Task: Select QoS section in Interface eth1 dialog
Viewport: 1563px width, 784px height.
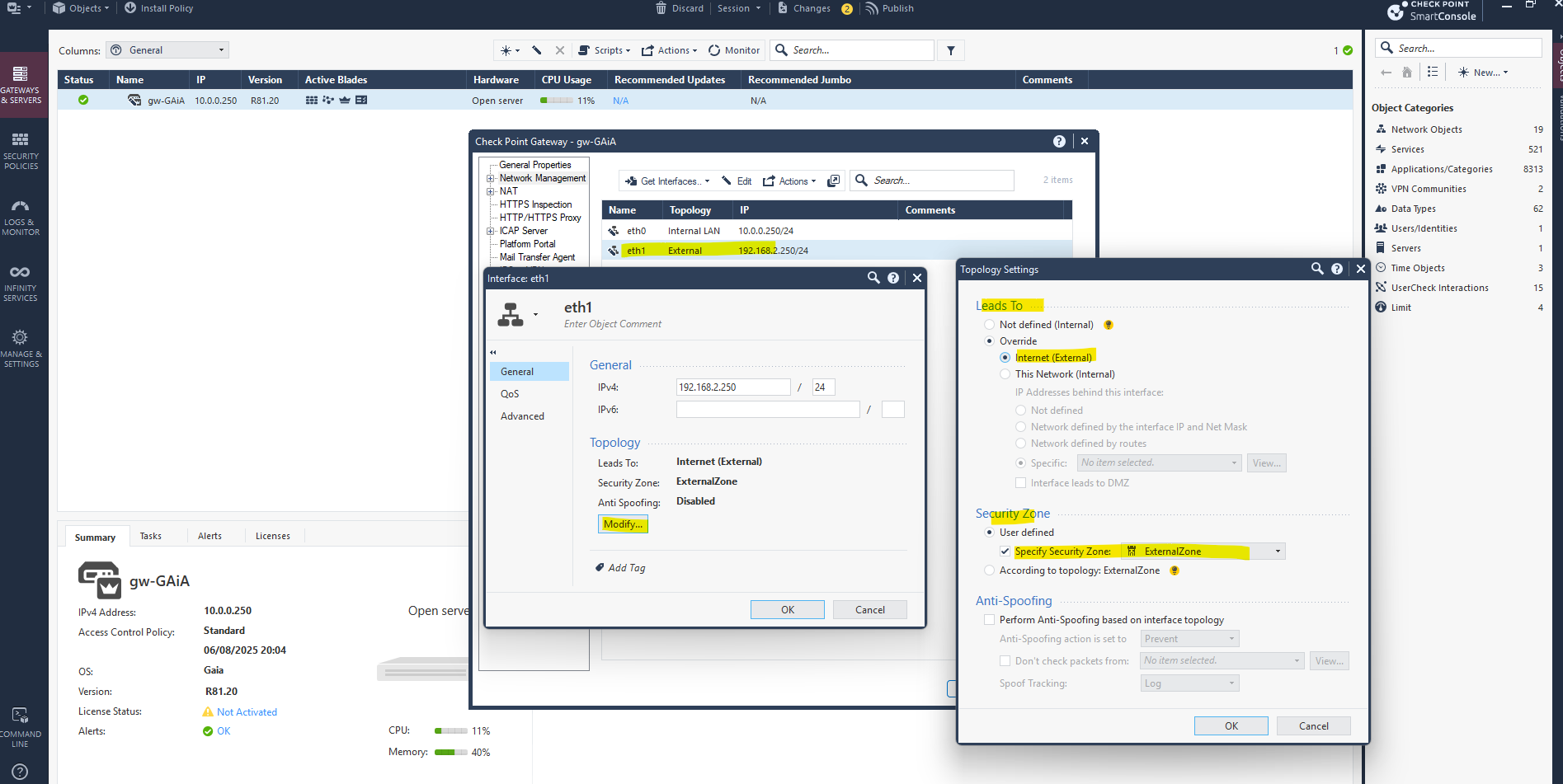Action: (x=530, y=394)
